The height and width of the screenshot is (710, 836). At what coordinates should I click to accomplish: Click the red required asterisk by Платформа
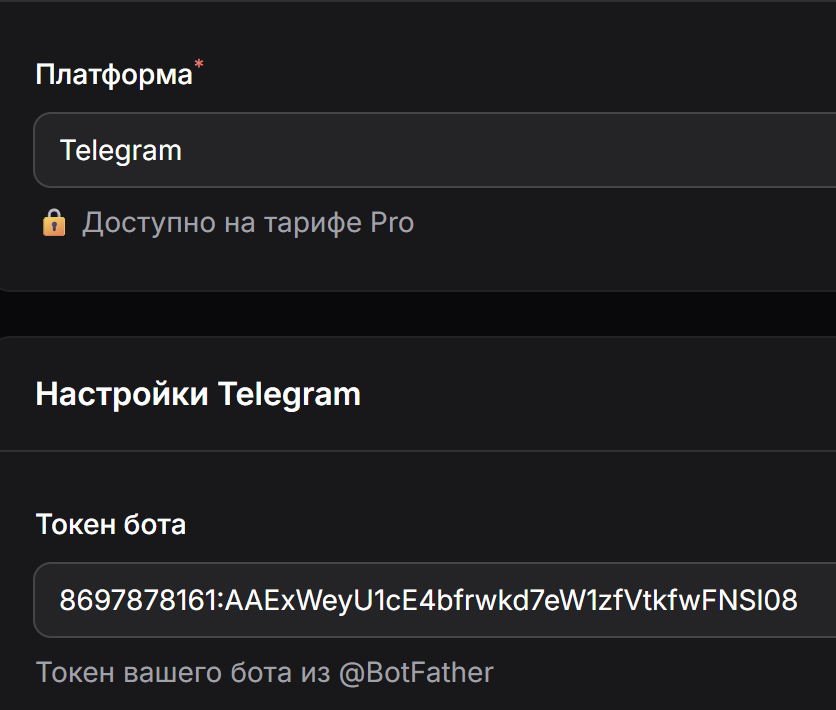[198, 66]
